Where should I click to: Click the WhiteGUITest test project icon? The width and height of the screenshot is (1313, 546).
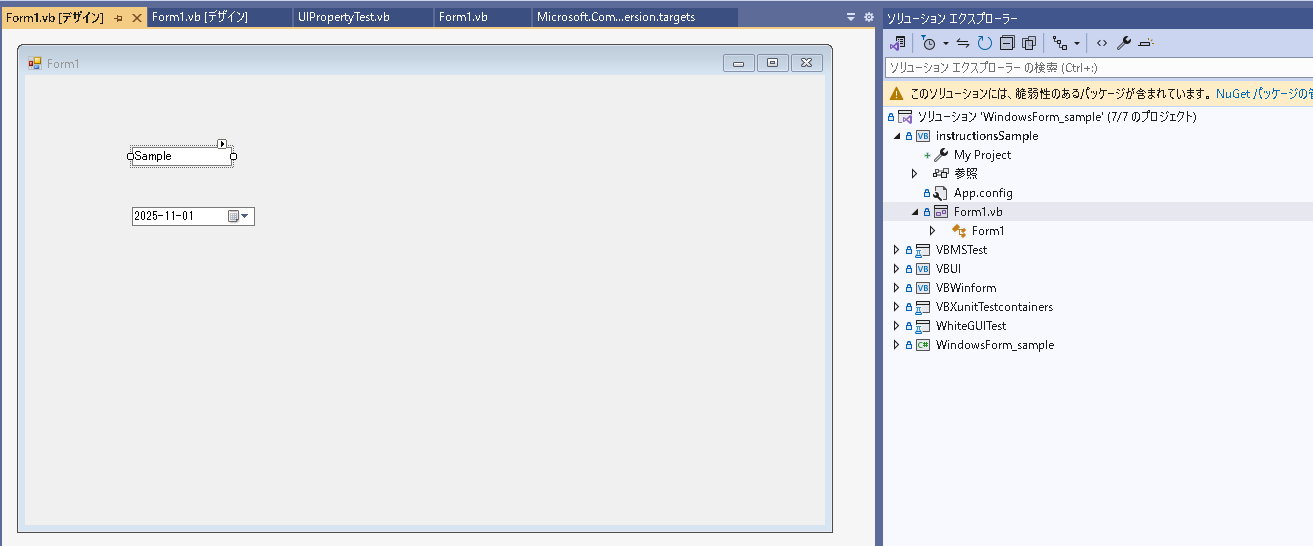[x=923, y=326]
